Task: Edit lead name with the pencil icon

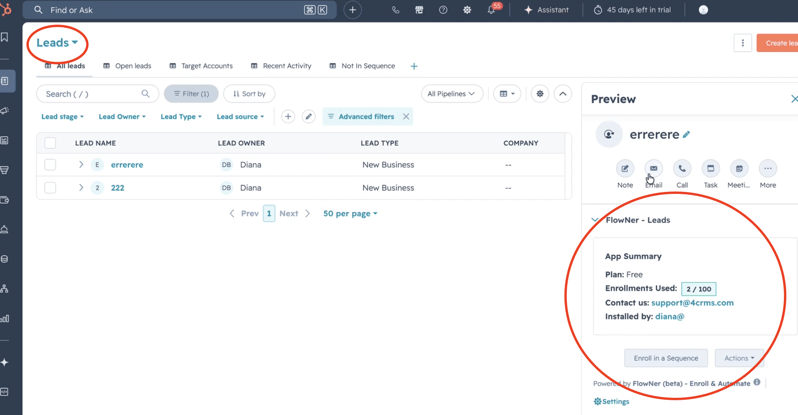Action: point(687,134)
